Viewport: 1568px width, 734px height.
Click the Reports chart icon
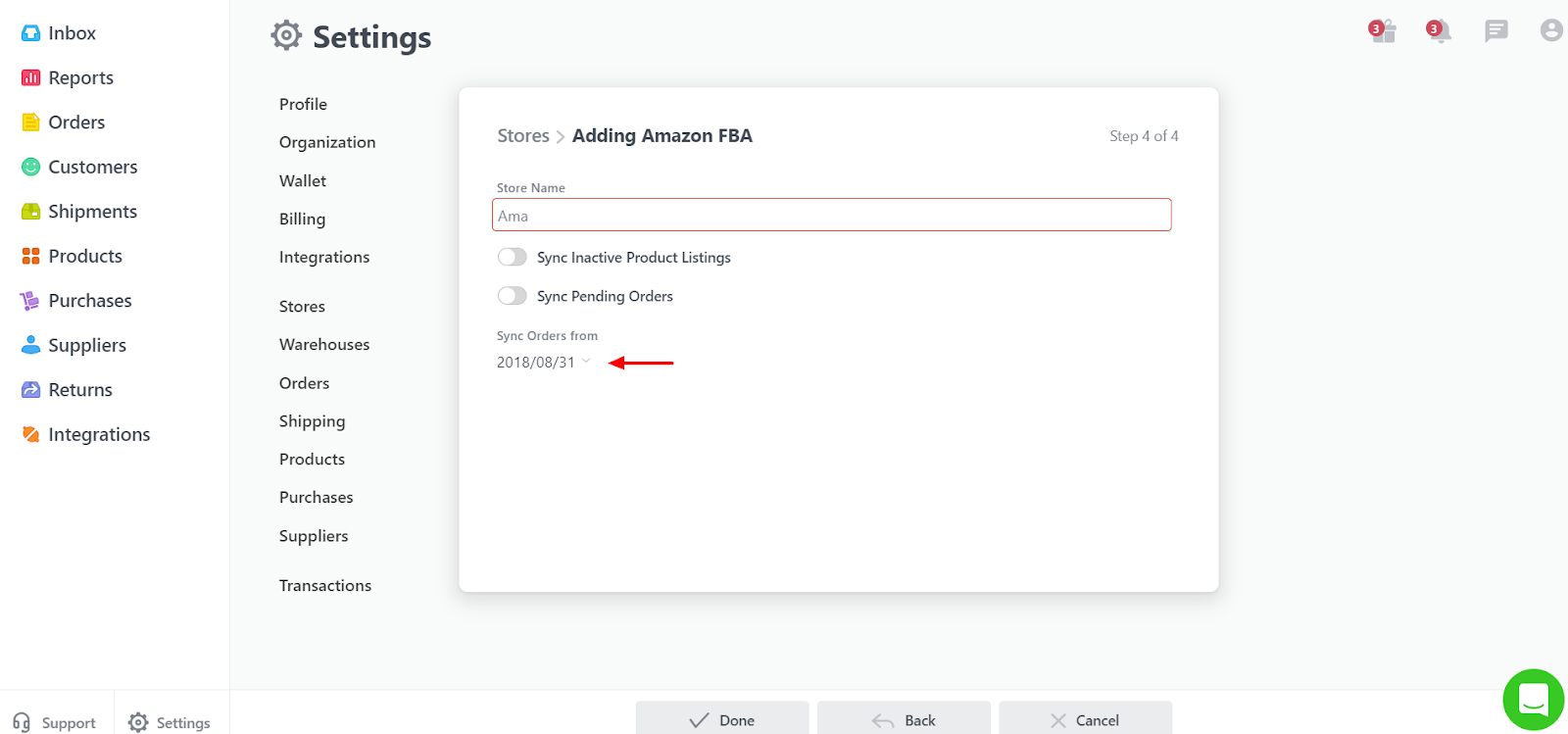[30, 77]
